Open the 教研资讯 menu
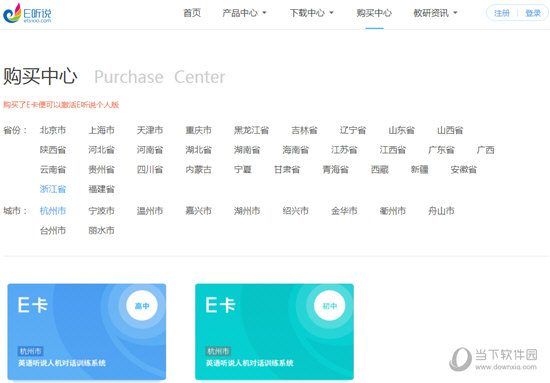This screenshot has width=550, height=383. pyautogui.click(x=431, y=13)
